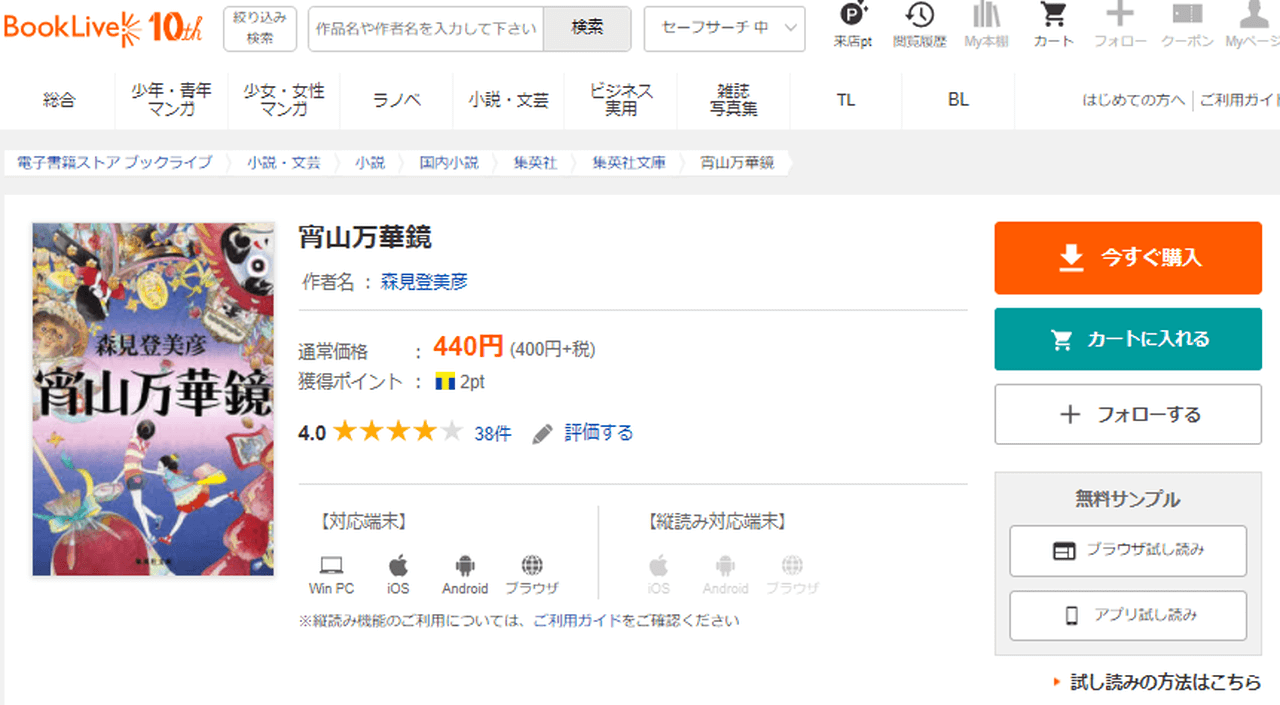
Task: Click the 評価する pencil rating link
Action: point(583,433)
